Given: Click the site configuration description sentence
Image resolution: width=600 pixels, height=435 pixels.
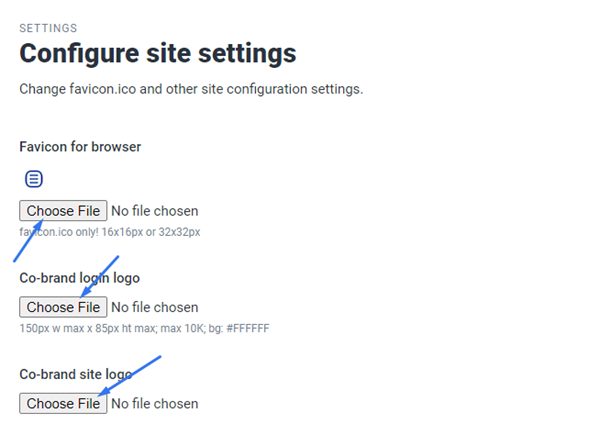Looking at the screenshot, I should 191,89.
